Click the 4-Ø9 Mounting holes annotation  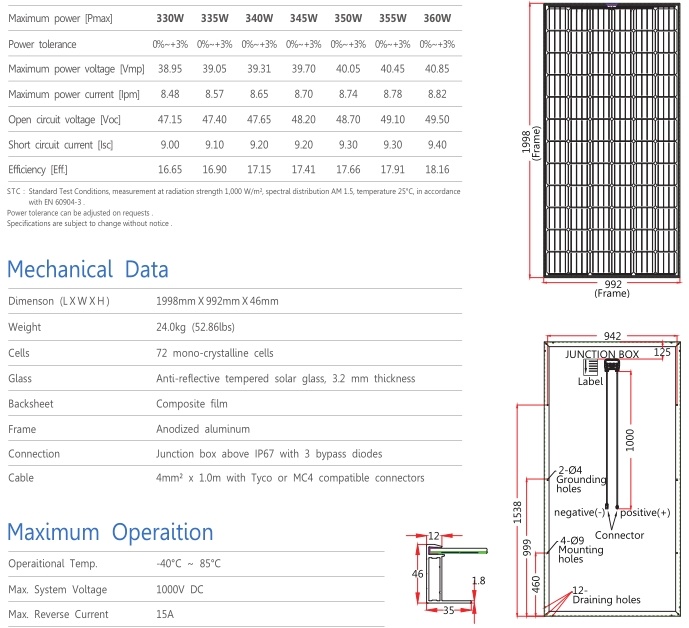click(x=580, y=550)
